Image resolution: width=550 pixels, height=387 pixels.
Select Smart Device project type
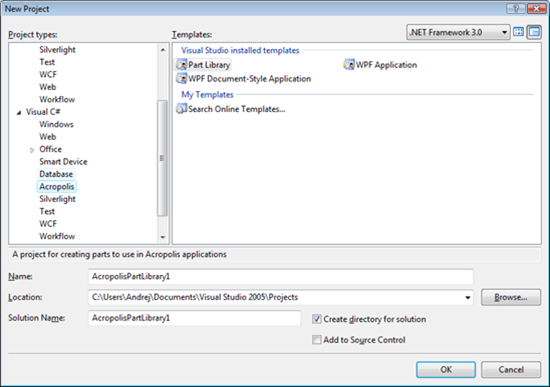pos(63,162)
